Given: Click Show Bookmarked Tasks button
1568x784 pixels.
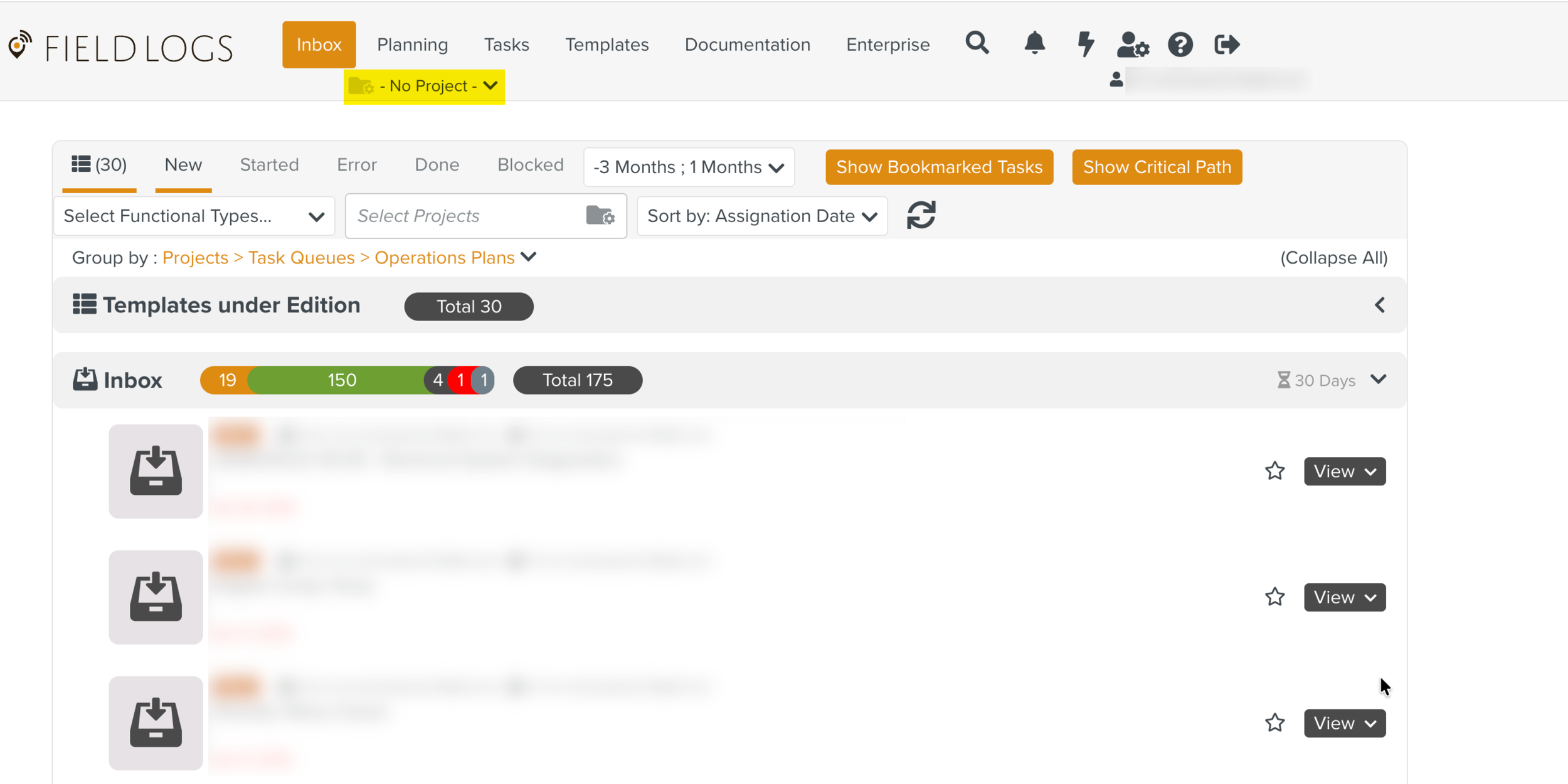Looking at the screenshot, I should (x=939, y=167).
